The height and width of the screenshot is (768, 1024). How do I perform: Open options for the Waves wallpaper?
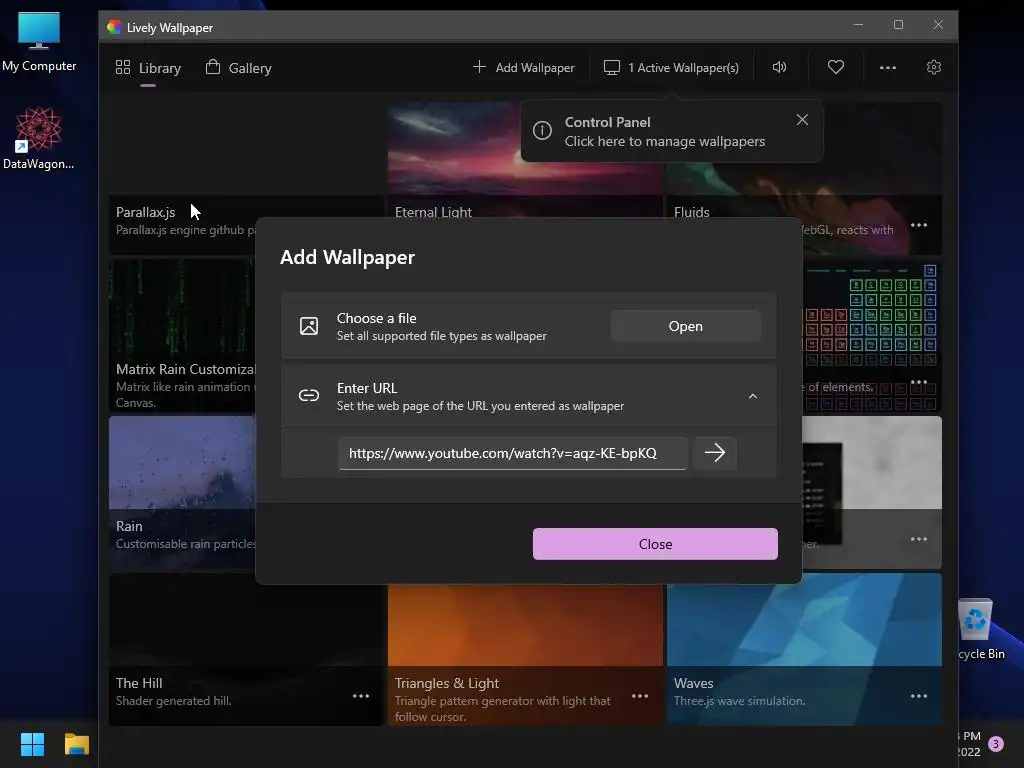click(x=919, y=696)
